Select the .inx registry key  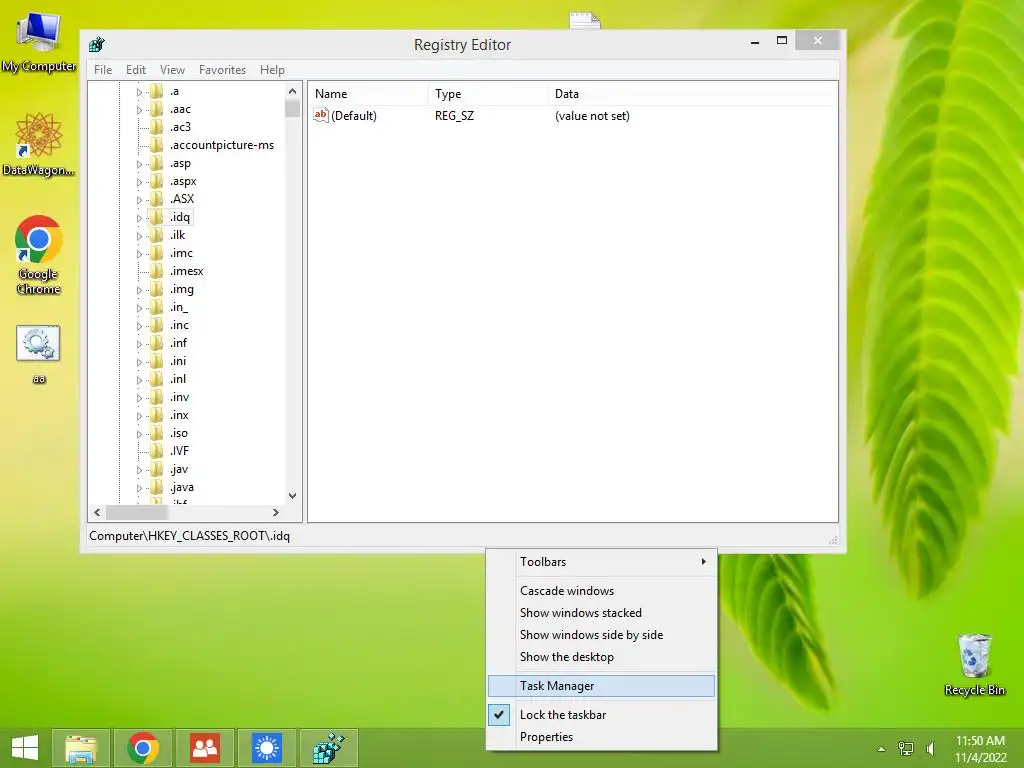point(180,415)
